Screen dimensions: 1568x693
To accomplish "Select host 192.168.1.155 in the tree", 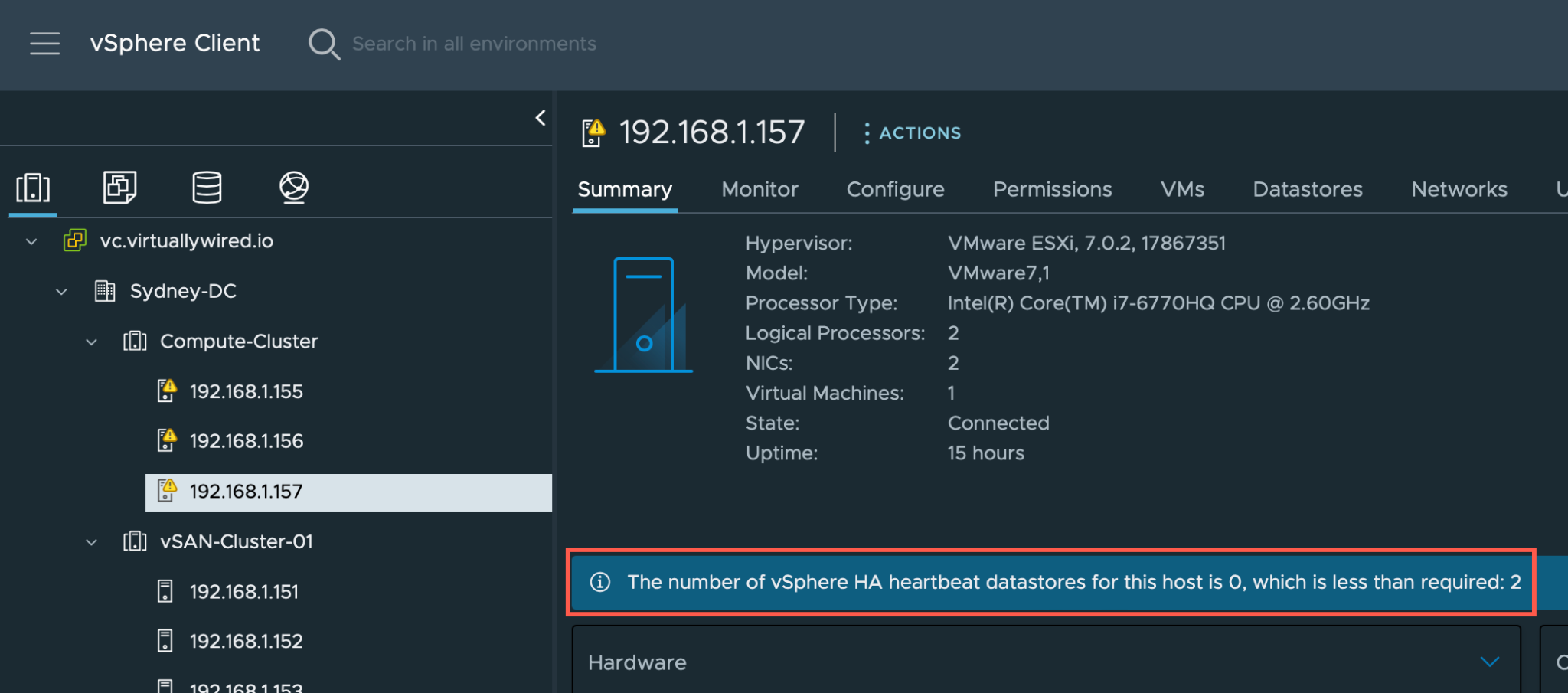I will (x=246, y=391).
